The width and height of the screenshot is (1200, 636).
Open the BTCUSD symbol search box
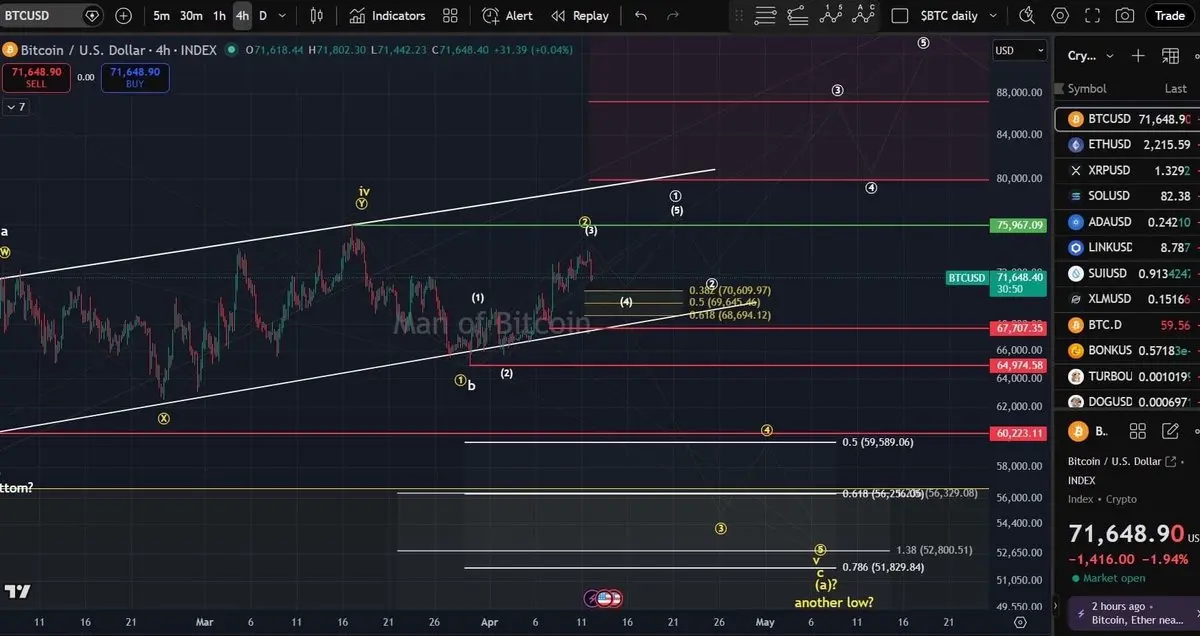pos(52,16)
